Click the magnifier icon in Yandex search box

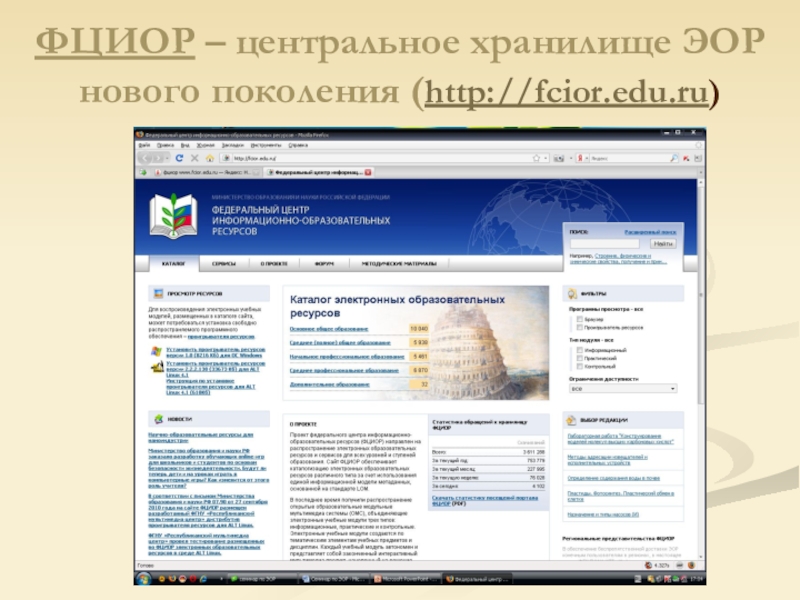[x=674, y=158]
